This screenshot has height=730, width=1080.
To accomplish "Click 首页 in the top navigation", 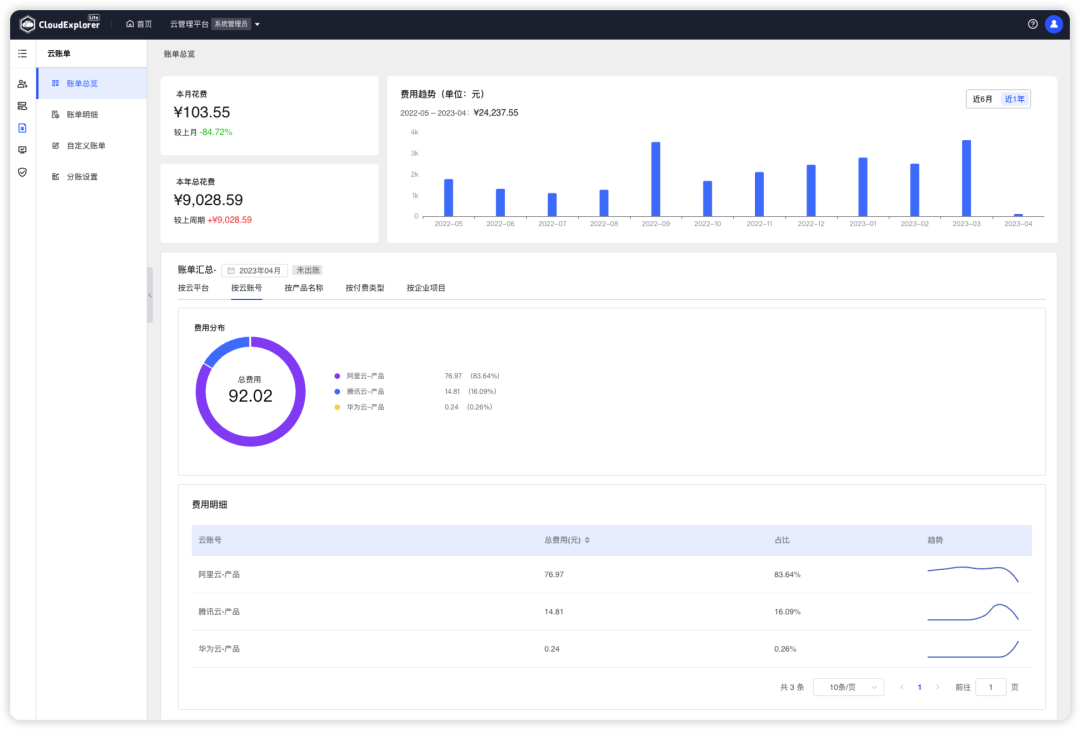I will pos(140,23).
